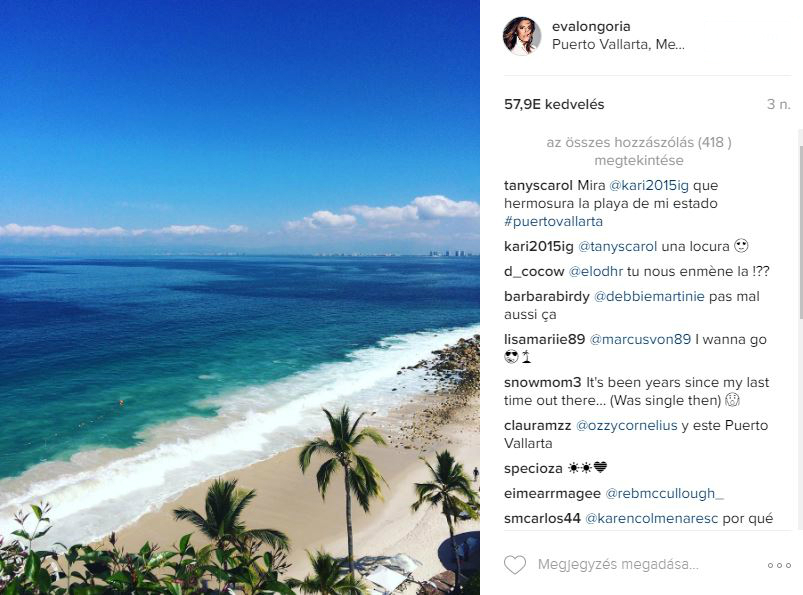Image resolution: width=803 pixels, height=595 pixels.
Task: Expand all 418 comments via 'az összes hozzászólás'
Action: click(639, 151)
